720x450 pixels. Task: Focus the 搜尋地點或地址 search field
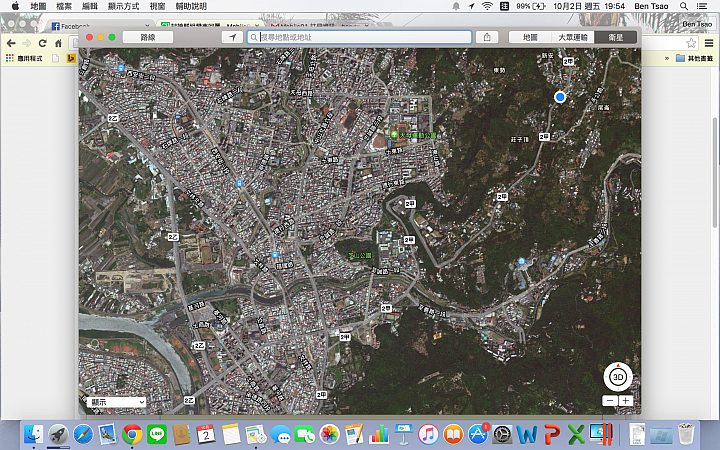click(360, 37)
